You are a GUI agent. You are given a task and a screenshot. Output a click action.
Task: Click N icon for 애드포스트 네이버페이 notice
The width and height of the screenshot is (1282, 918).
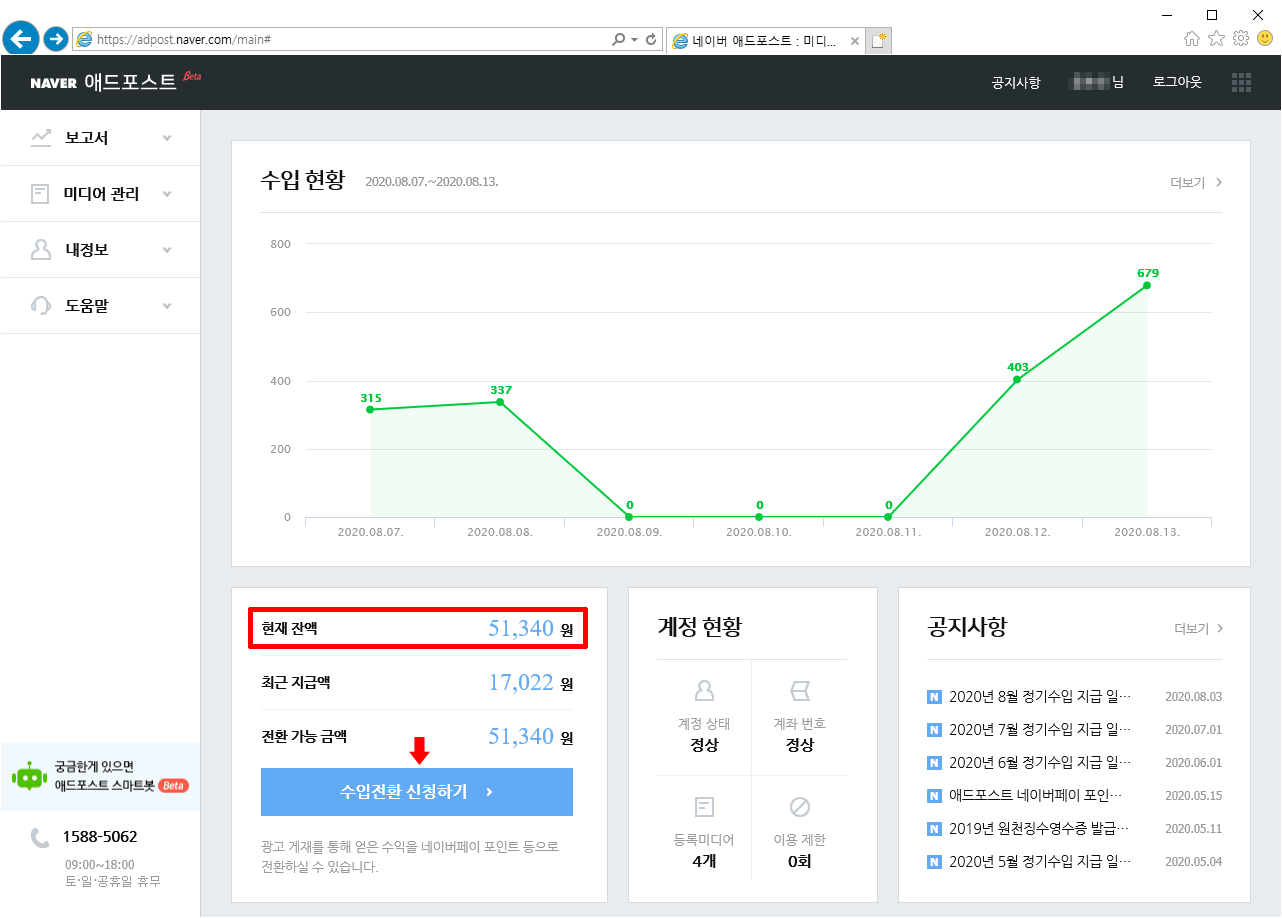[x=935, y=796]
